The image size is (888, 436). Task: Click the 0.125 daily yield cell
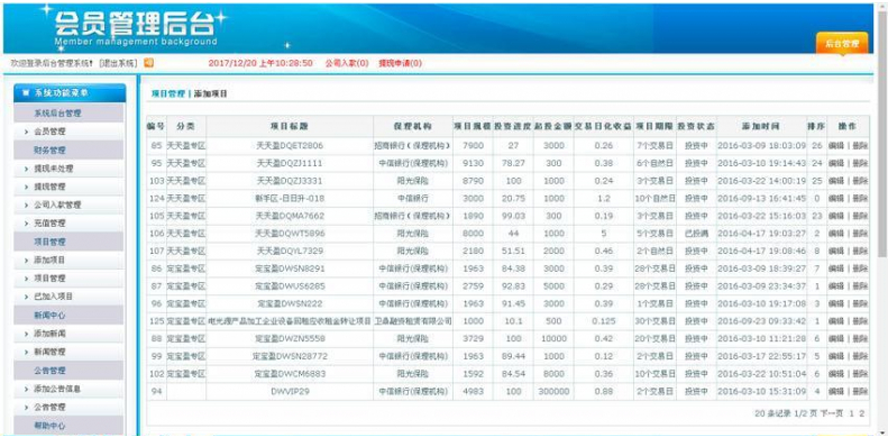(x=604, y=321)
